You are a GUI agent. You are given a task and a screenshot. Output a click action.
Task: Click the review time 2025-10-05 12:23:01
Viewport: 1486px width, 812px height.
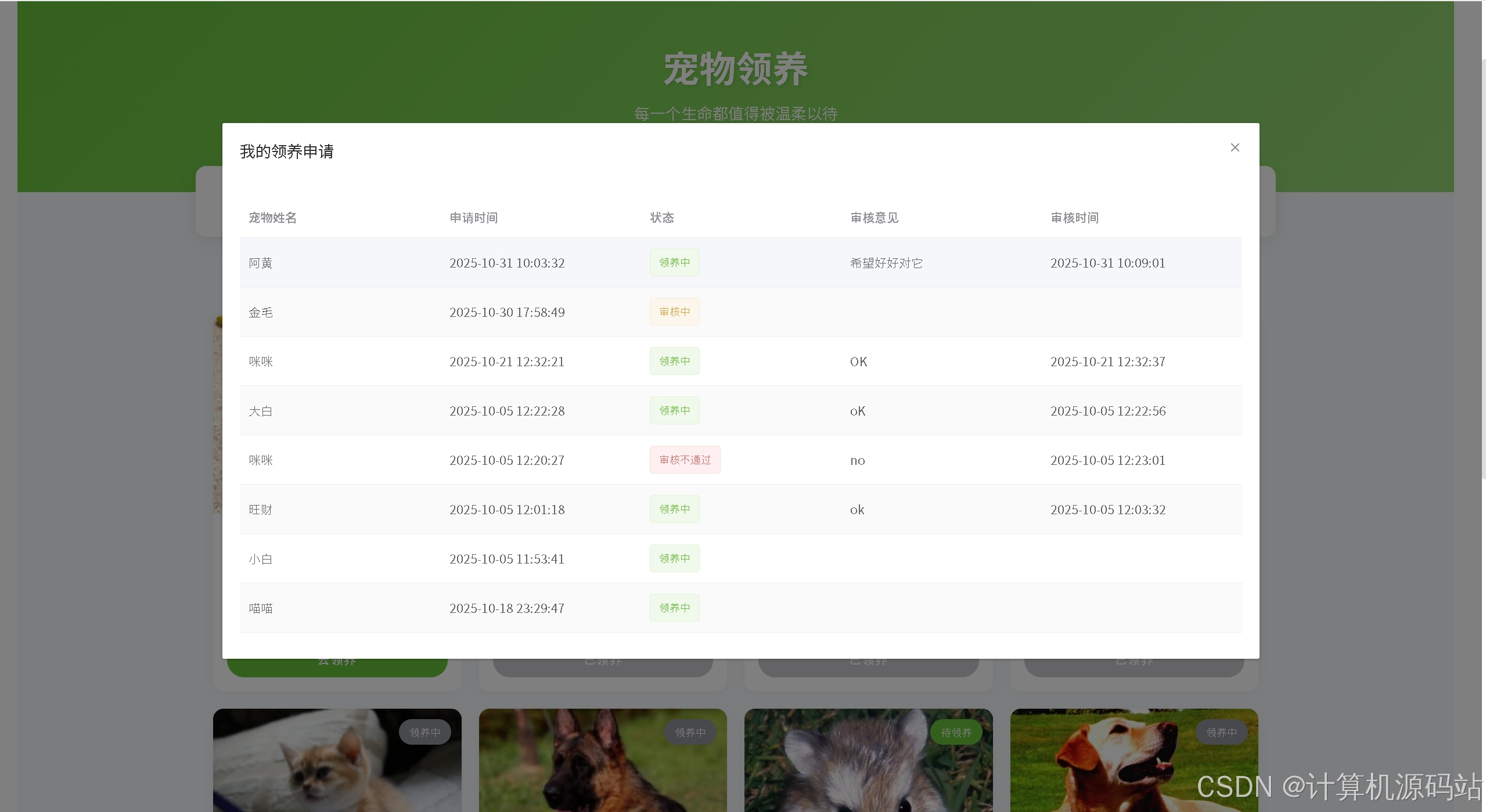(1108, 460)
